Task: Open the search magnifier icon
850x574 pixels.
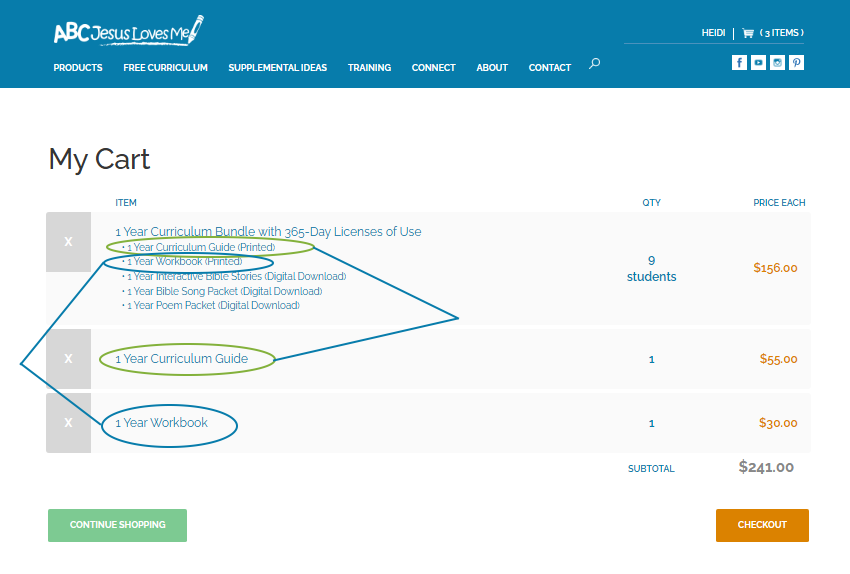Action: (595, 63)
